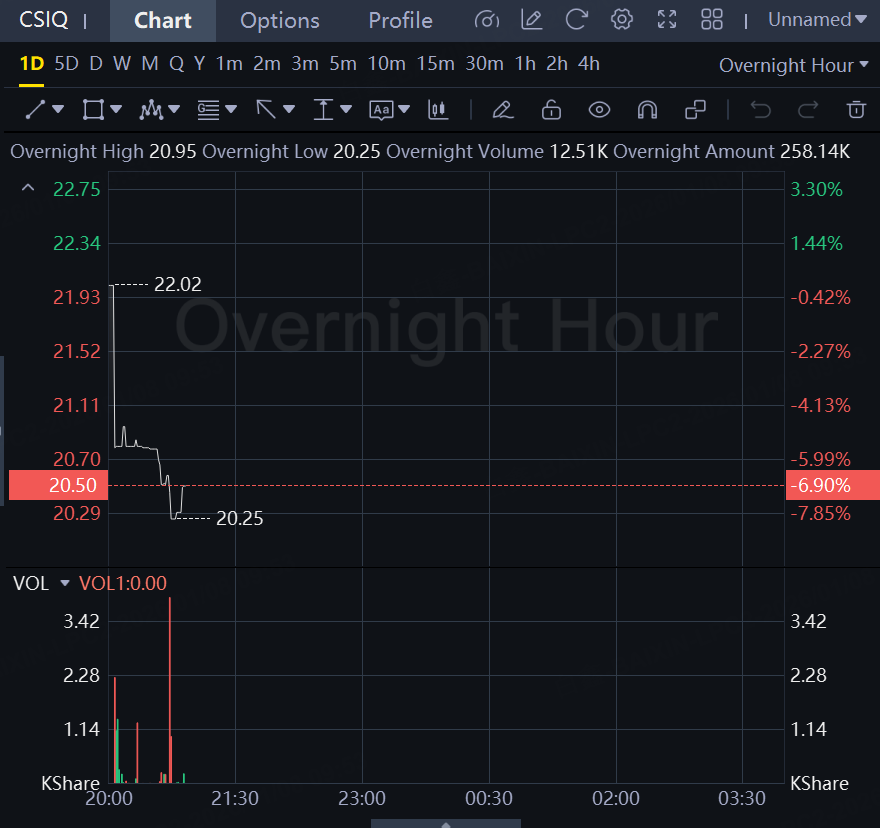Select the rectangle shape drawing tool

tap(93, 109)
